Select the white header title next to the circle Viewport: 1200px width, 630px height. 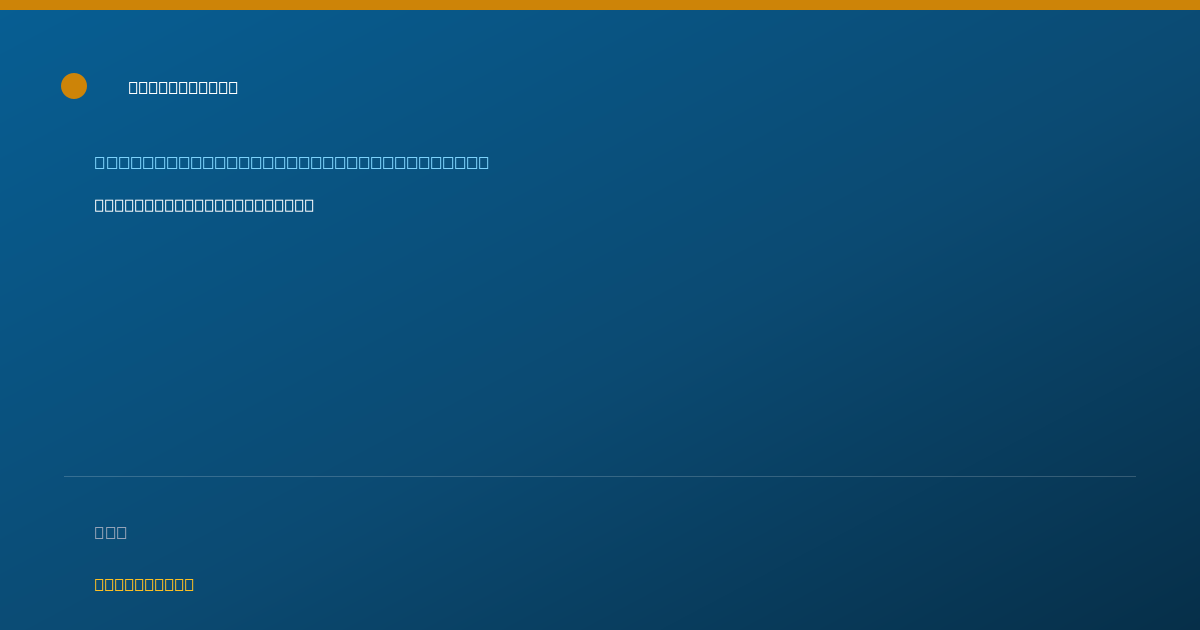click(x=183, y=87)
